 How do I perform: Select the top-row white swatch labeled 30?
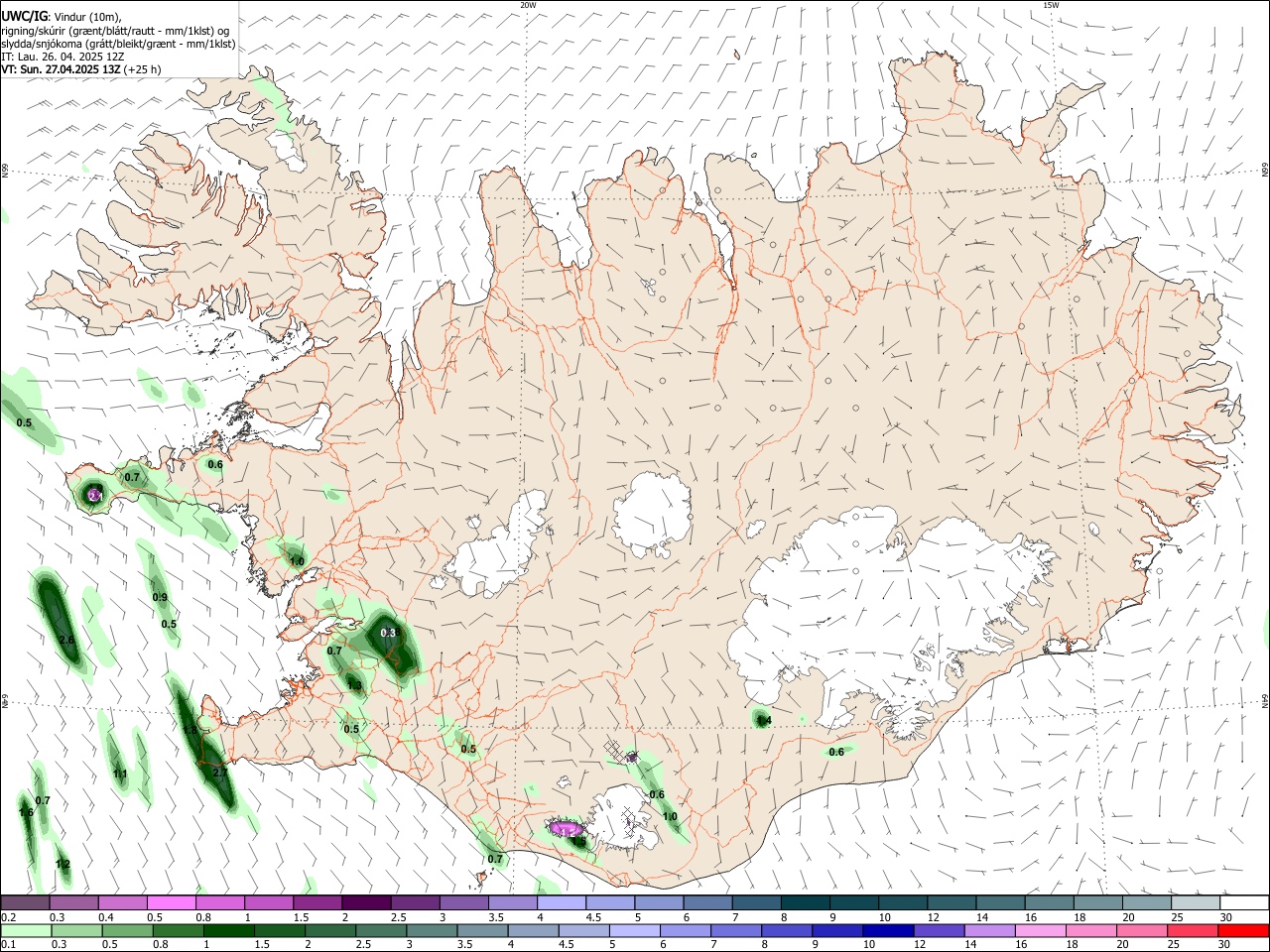click(1245, 902)
